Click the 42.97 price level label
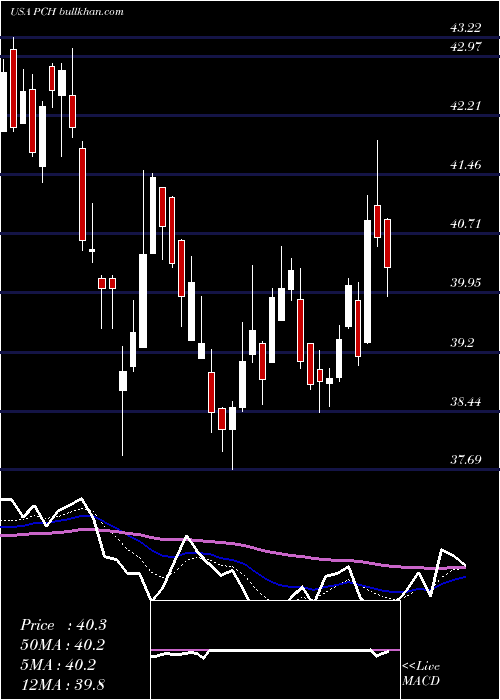500x700 pixels. click(466, 46)
